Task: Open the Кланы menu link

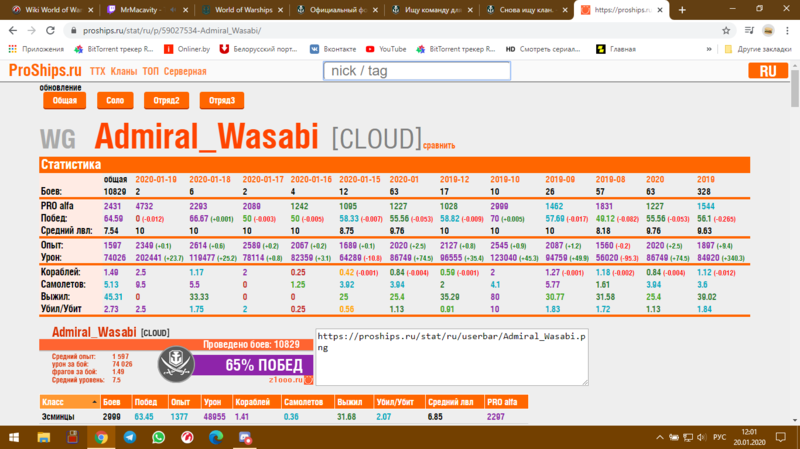Action: 124,71
